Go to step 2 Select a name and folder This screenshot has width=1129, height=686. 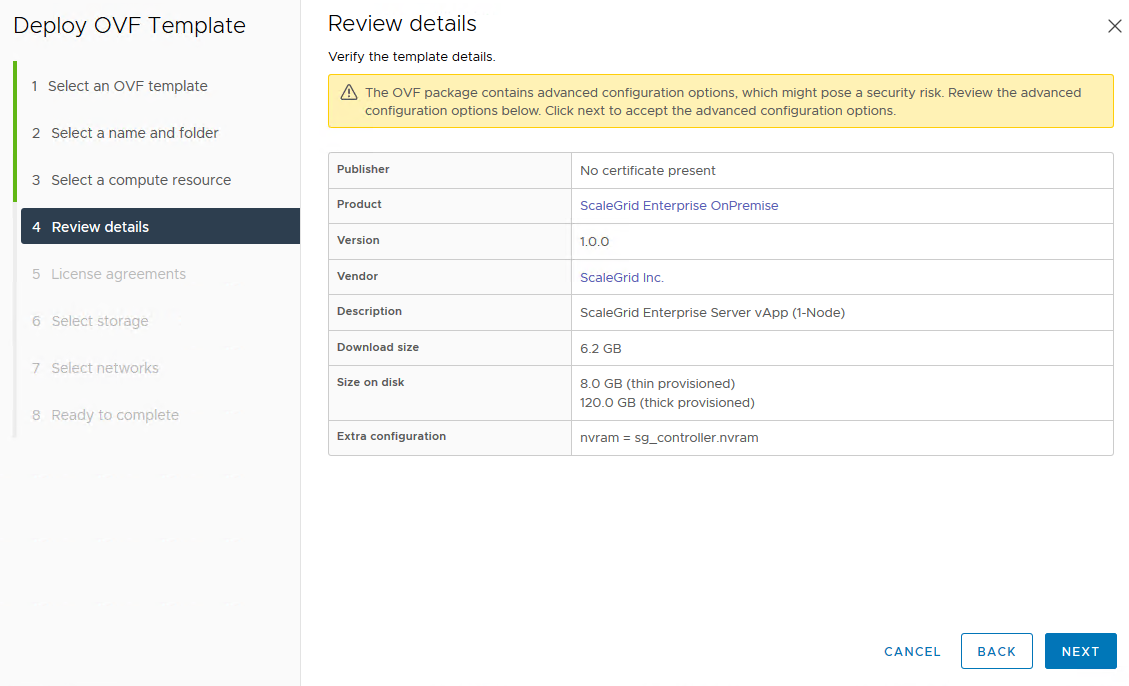[125, 132]
